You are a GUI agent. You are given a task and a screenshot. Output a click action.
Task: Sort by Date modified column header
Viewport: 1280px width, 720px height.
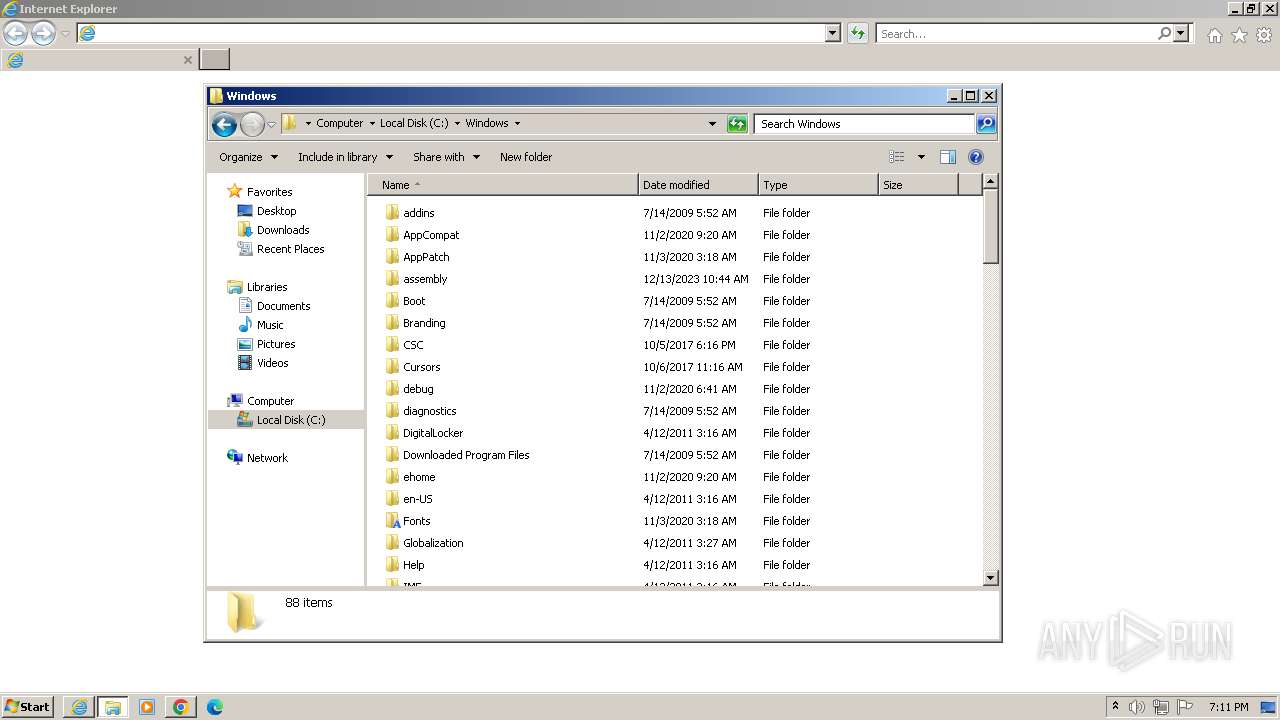[698, 185]
